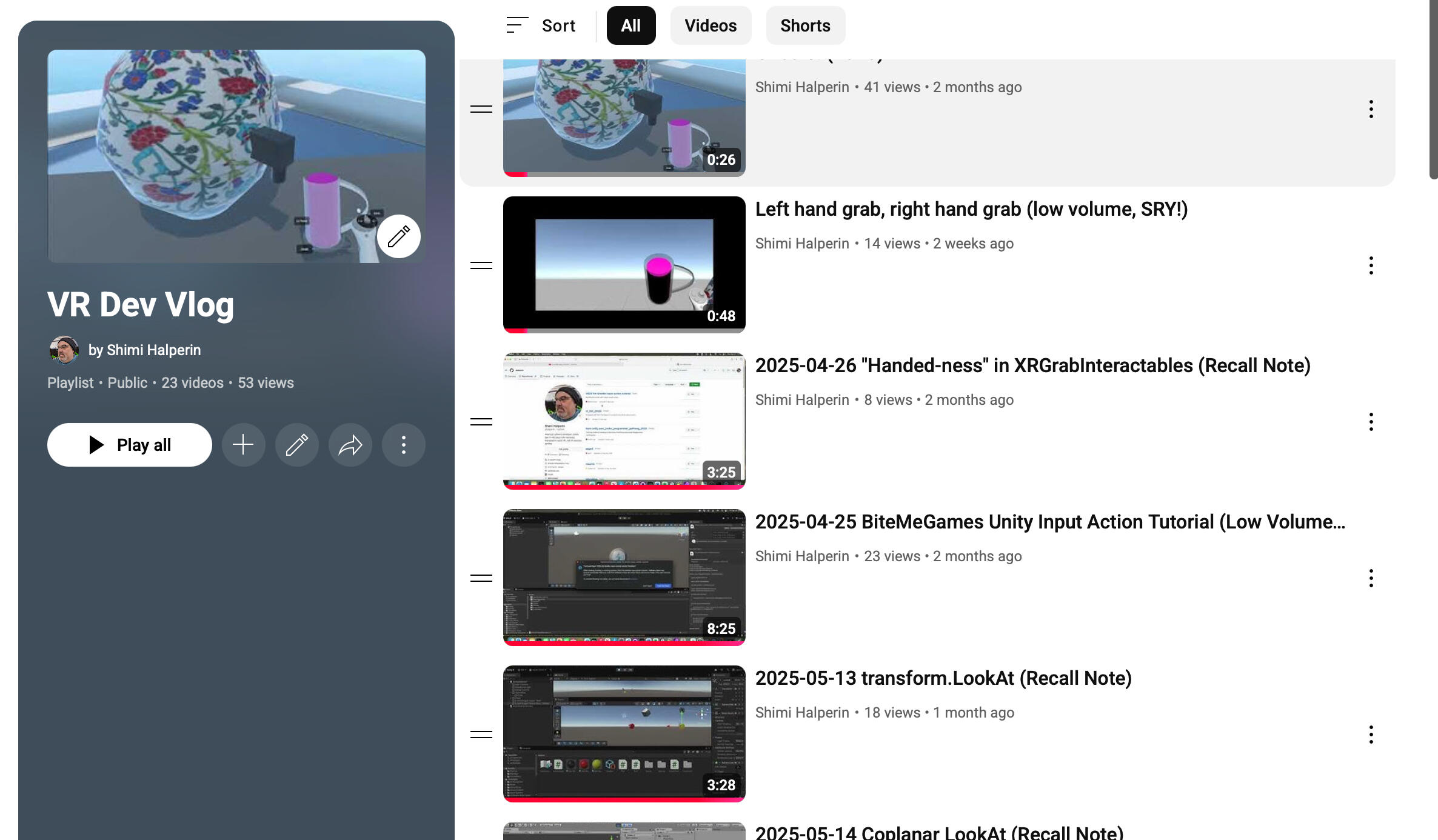Select the All filter chip

pos(630,25)
